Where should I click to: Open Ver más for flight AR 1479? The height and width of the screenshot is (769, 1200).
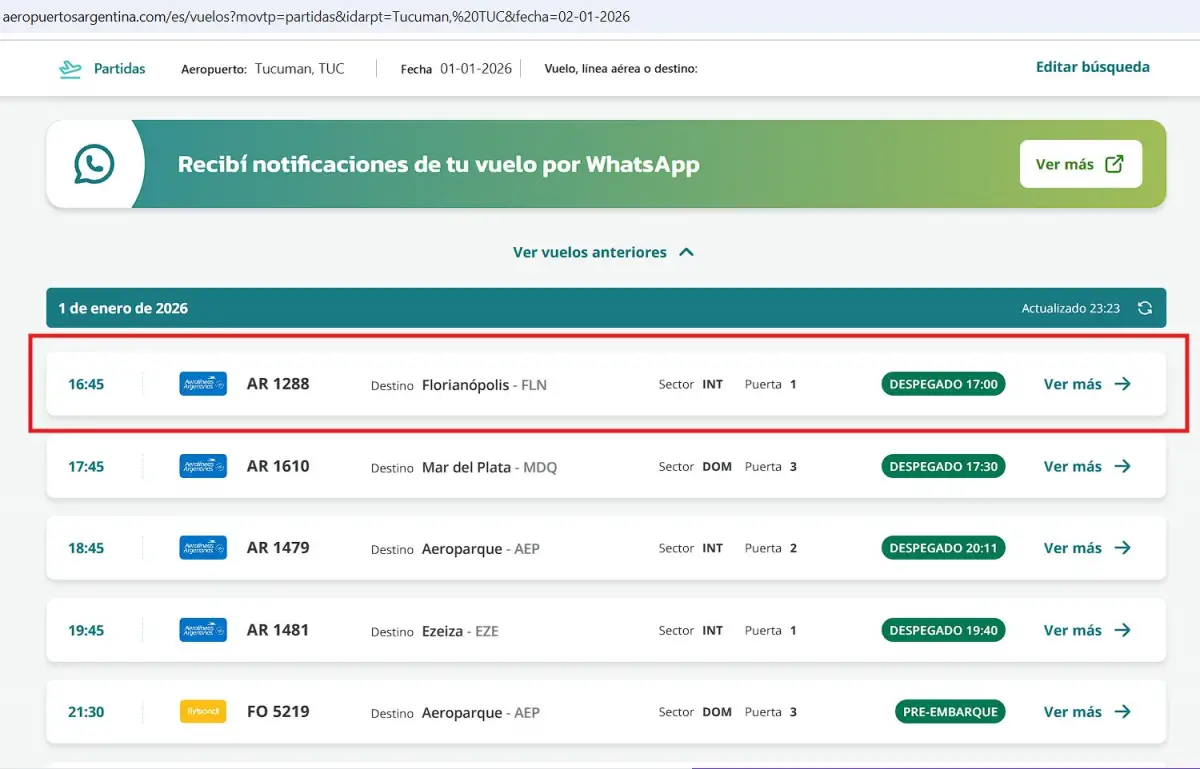1087,548
